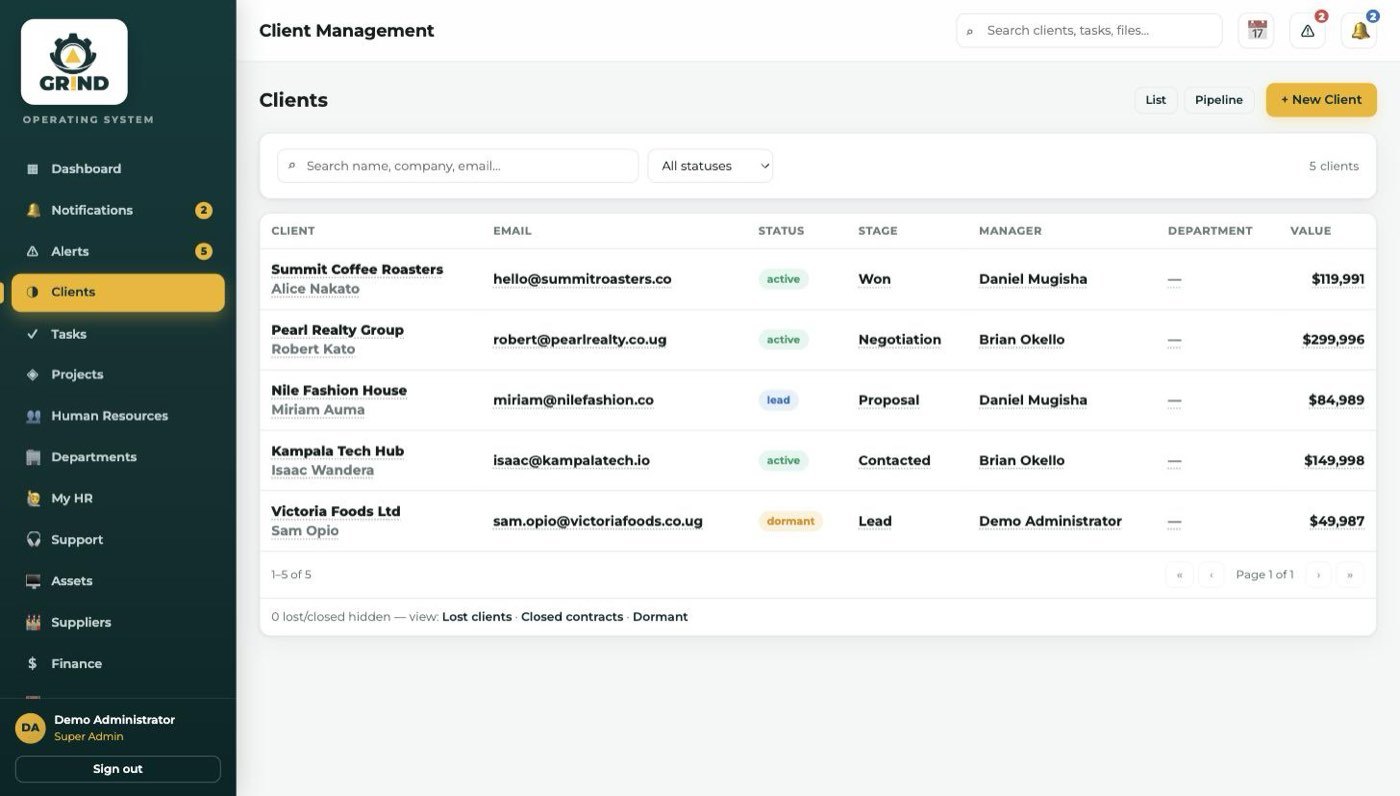Image resolution: width=1400 pixels, height=796 pixels.
Task: View Closed contracts link
Action: point(572,617)
